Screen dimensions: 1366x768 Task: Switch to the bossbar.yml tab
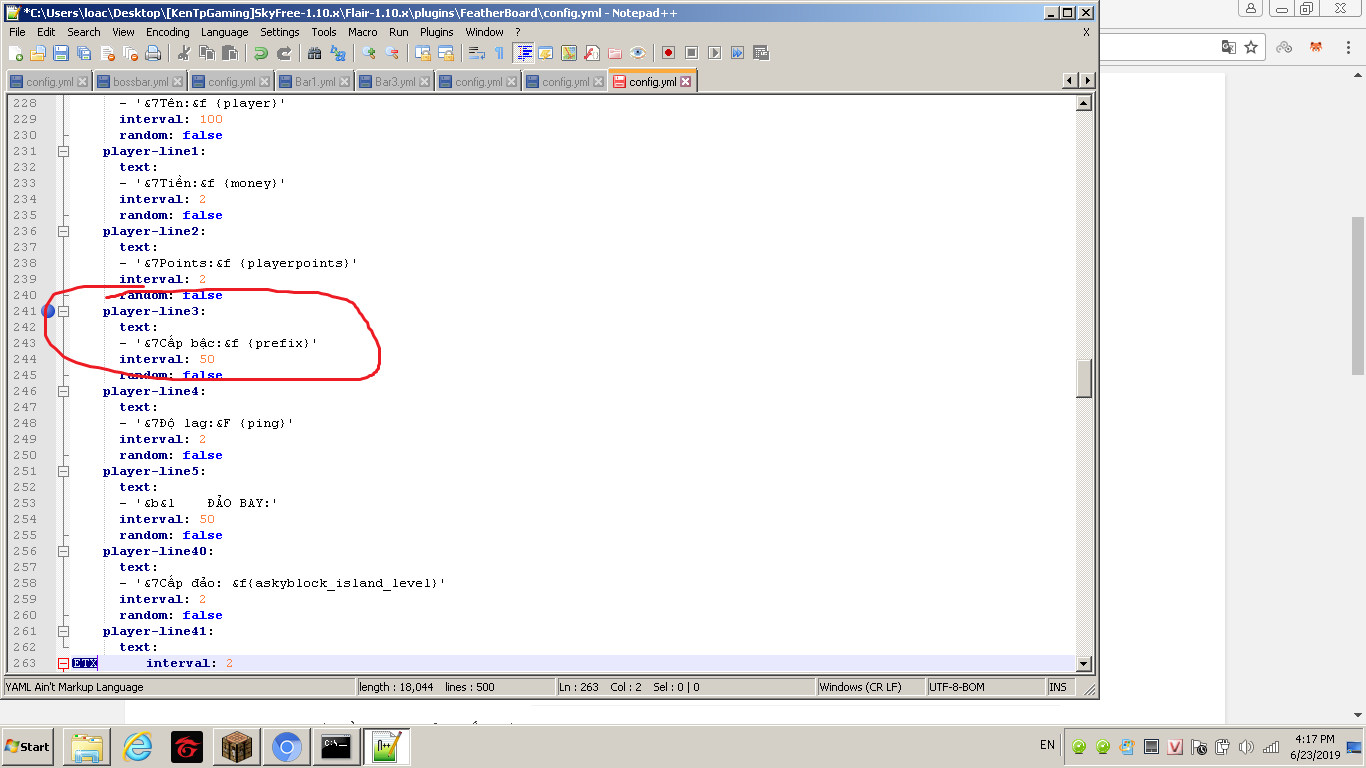(140, 82)
